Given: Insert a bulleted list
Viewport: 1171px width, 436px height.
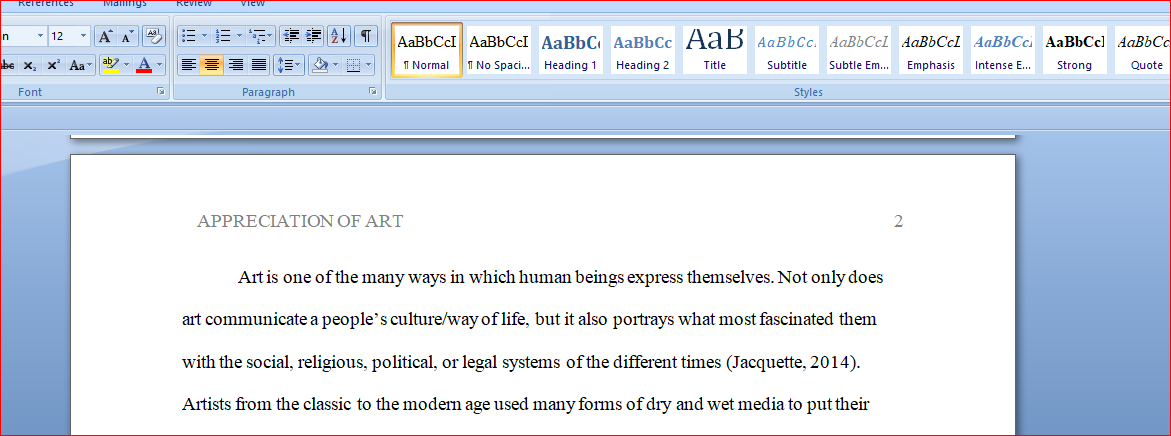Looking at the screenshot, I should [189, 36].
